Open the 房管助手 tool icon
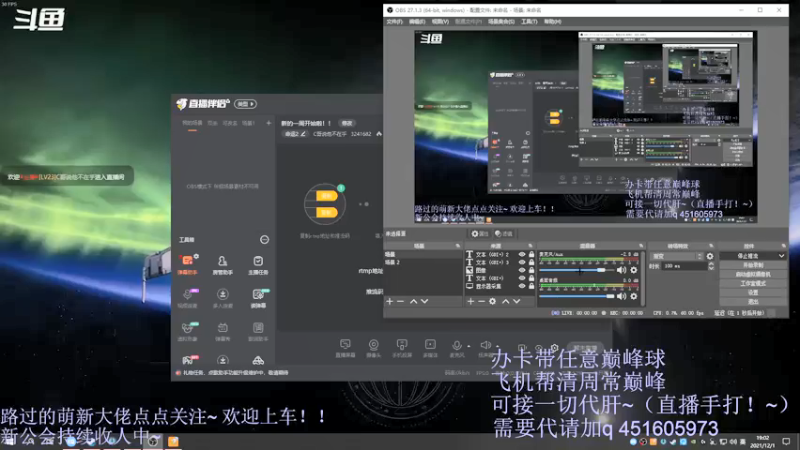 pos(222,265)
